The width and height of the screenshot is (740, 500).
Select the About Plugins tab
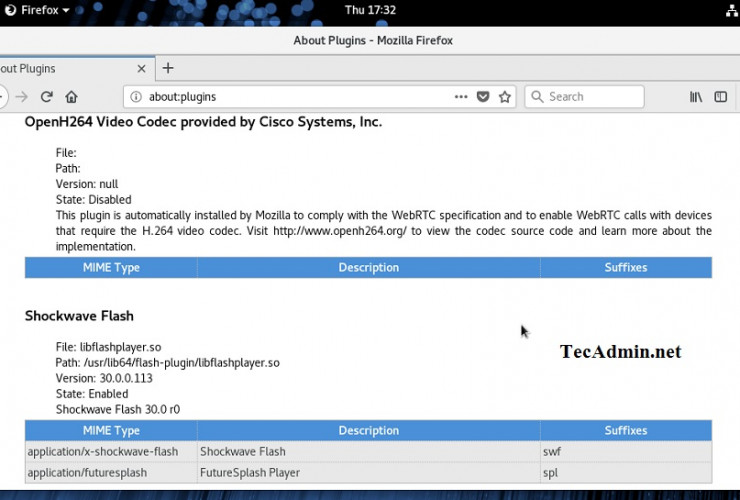pyautogui.click(x=60, y=69)
